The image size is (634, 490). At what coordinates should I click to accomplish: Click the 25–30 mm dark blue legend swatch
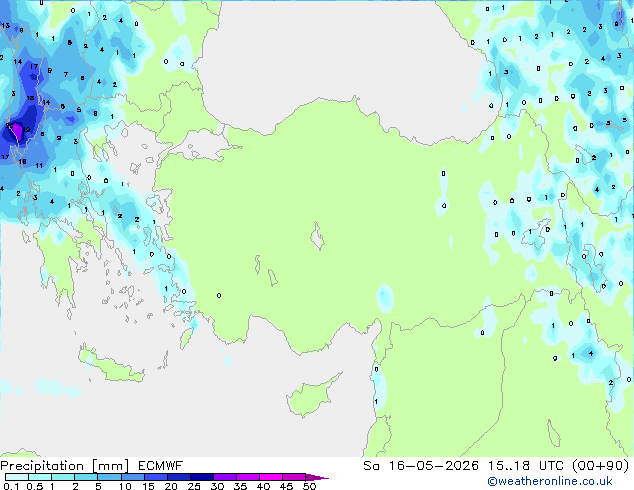point(202,477)
